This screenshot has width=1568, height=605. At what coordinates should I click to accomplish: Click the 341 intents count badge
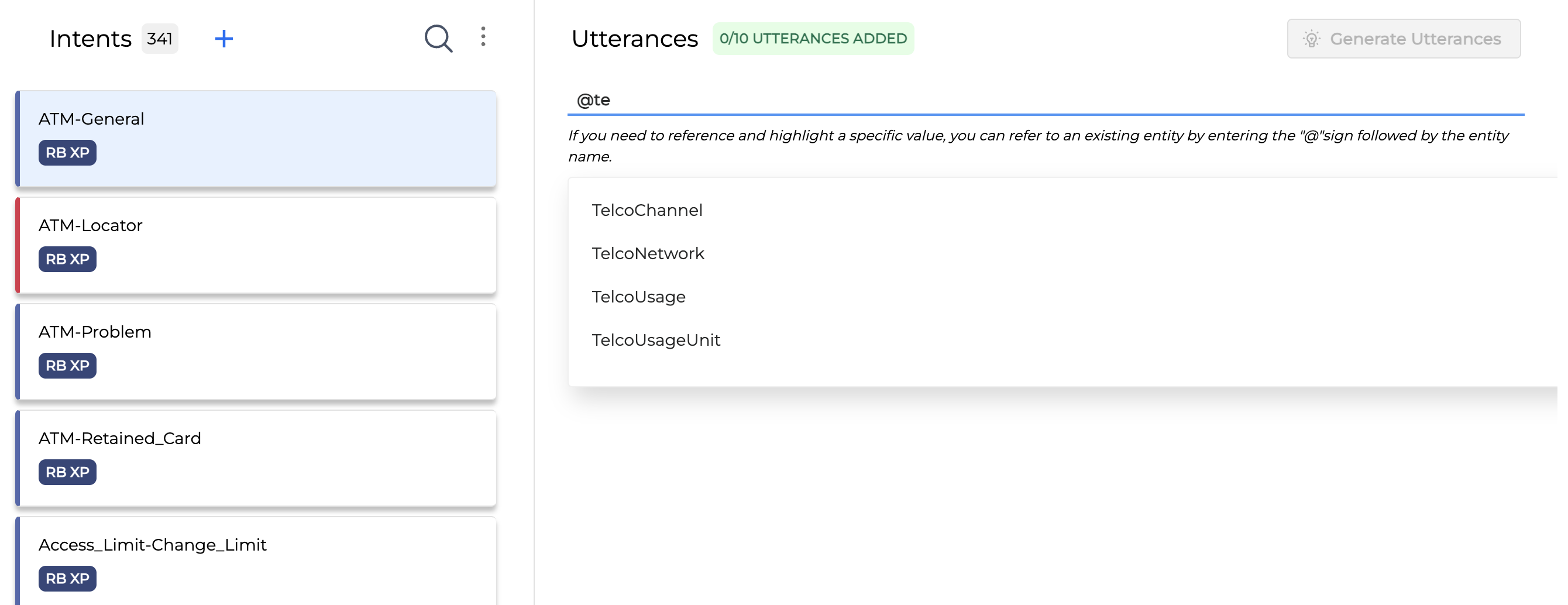160,39
